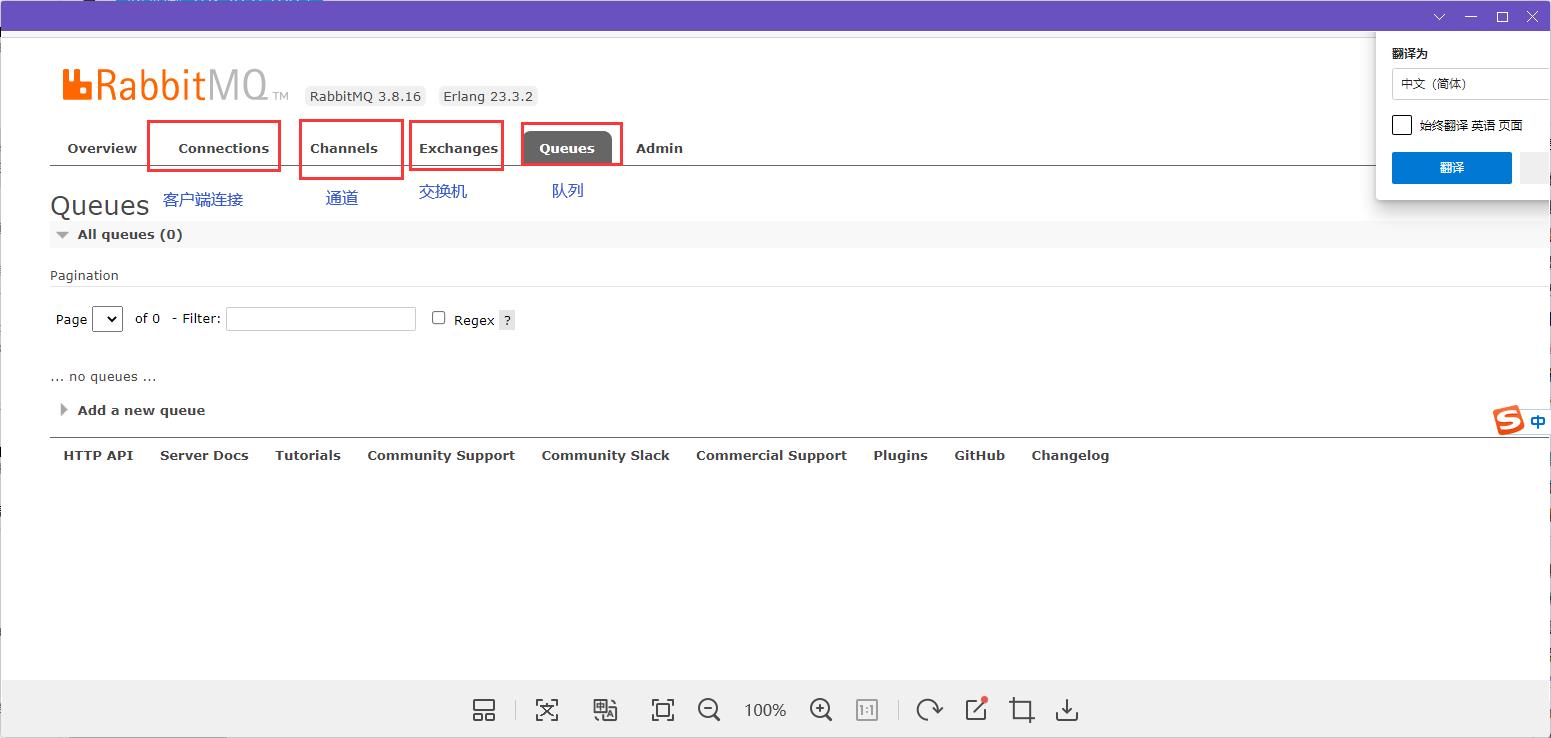Open the Channels tab
This screenshot has height=738, width=1551.
[344, 148]
